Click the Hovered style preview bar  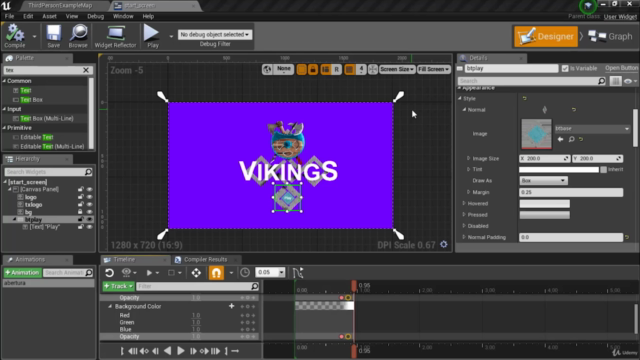[x=544, y=203]
